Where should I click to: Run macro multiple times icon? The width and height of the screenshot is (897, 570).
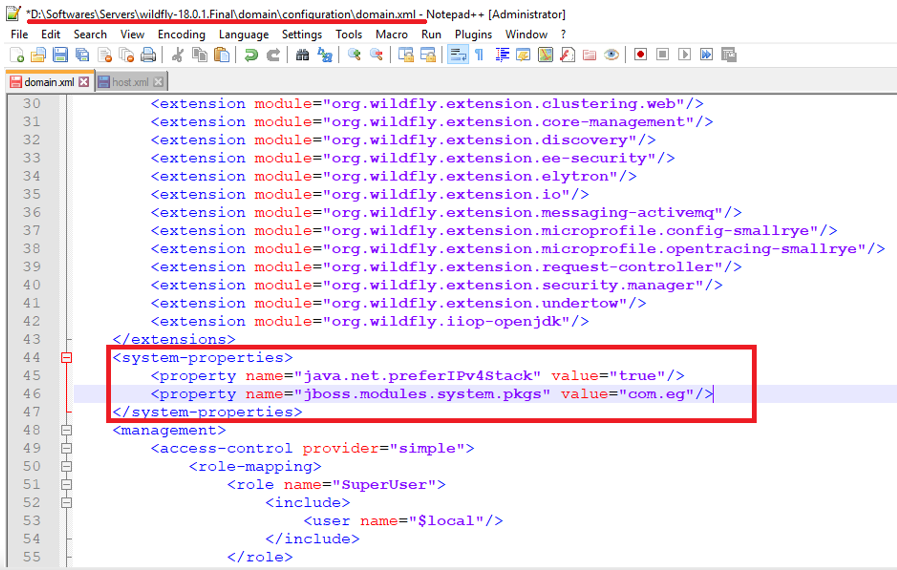[707, 55]
